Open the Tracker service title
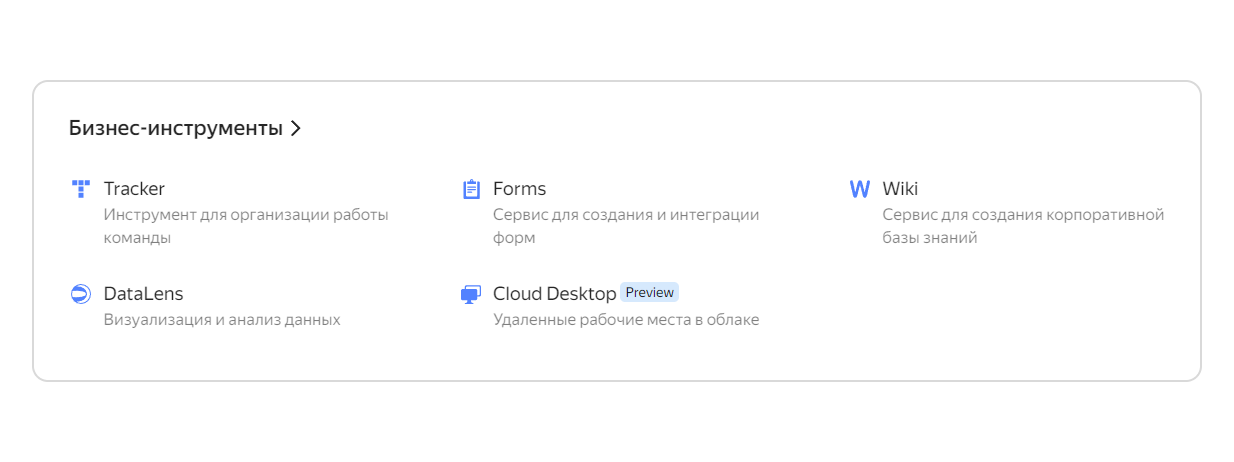Screen dimensions: 1234x462 click(134, 189)
